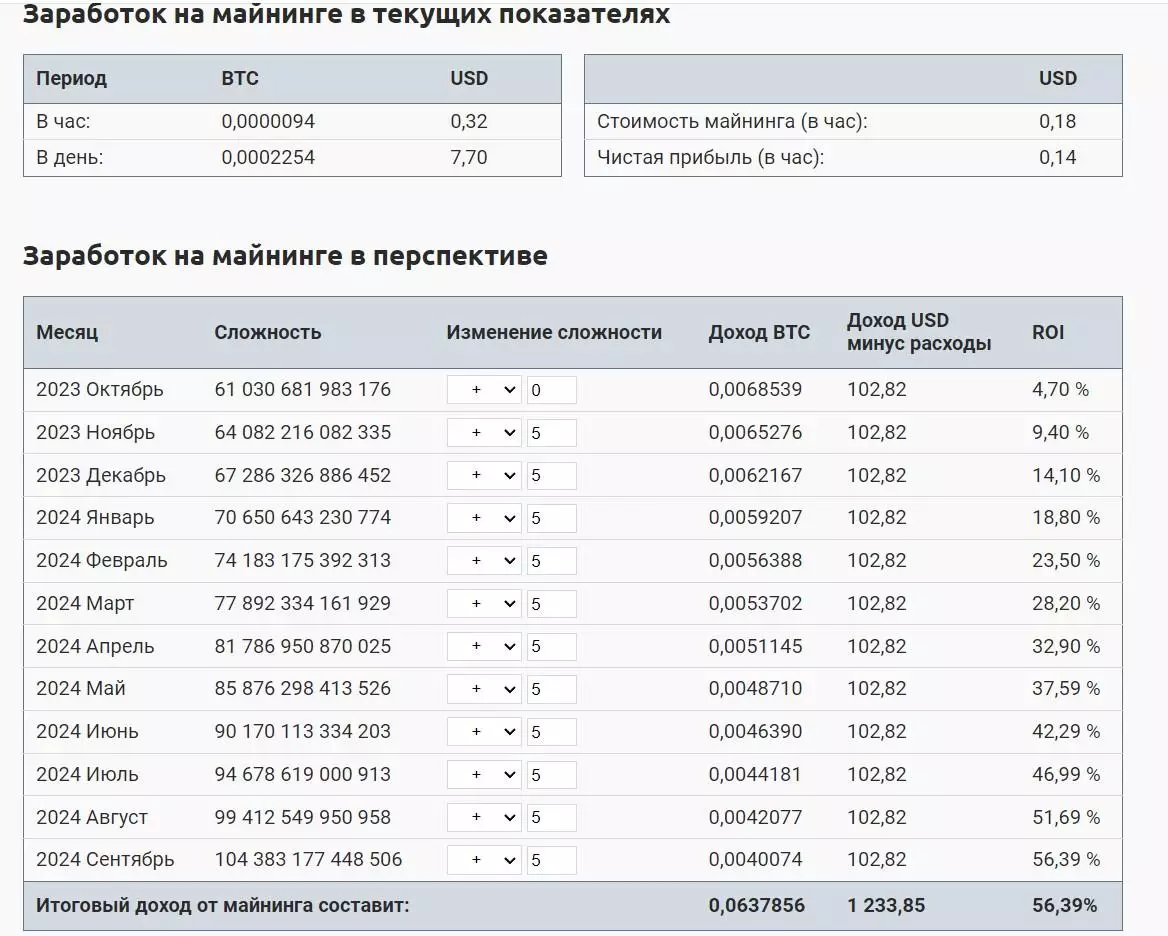Click the hourly USD value 0,32
1168x936 pixels.
[x=469, y=121]
